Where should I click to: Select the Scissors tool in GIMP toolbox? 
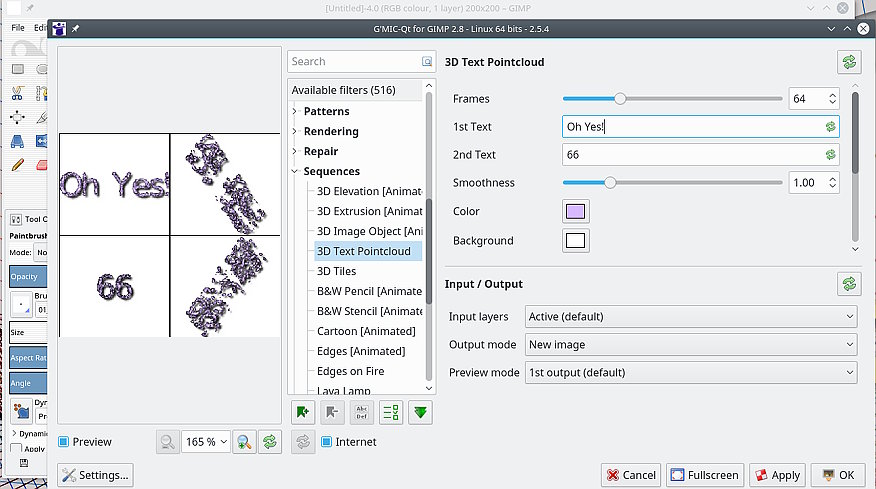coord(17,93)
